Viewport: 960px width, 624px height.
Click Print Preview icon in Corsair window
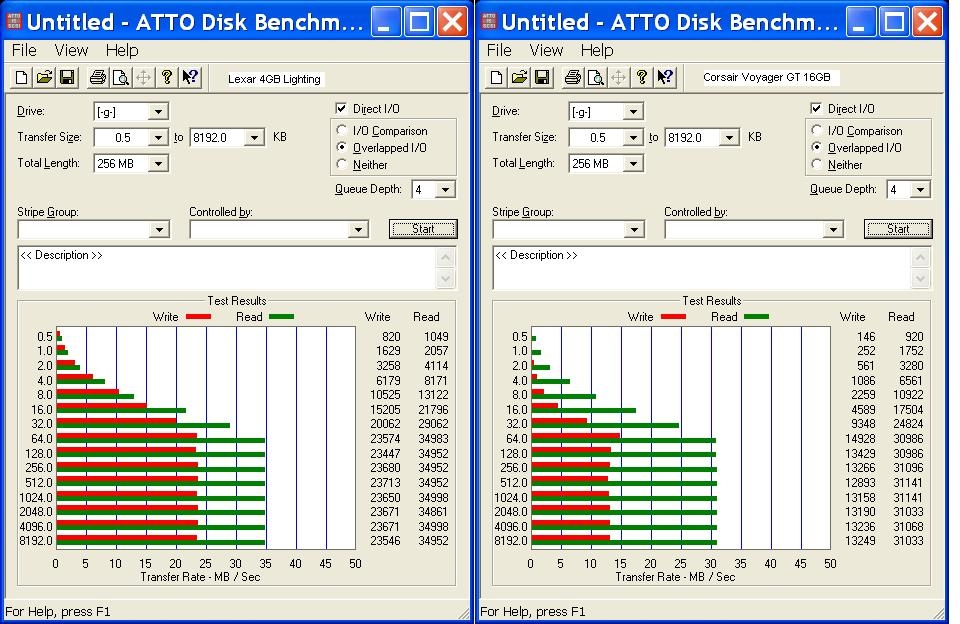click(596, 77)
